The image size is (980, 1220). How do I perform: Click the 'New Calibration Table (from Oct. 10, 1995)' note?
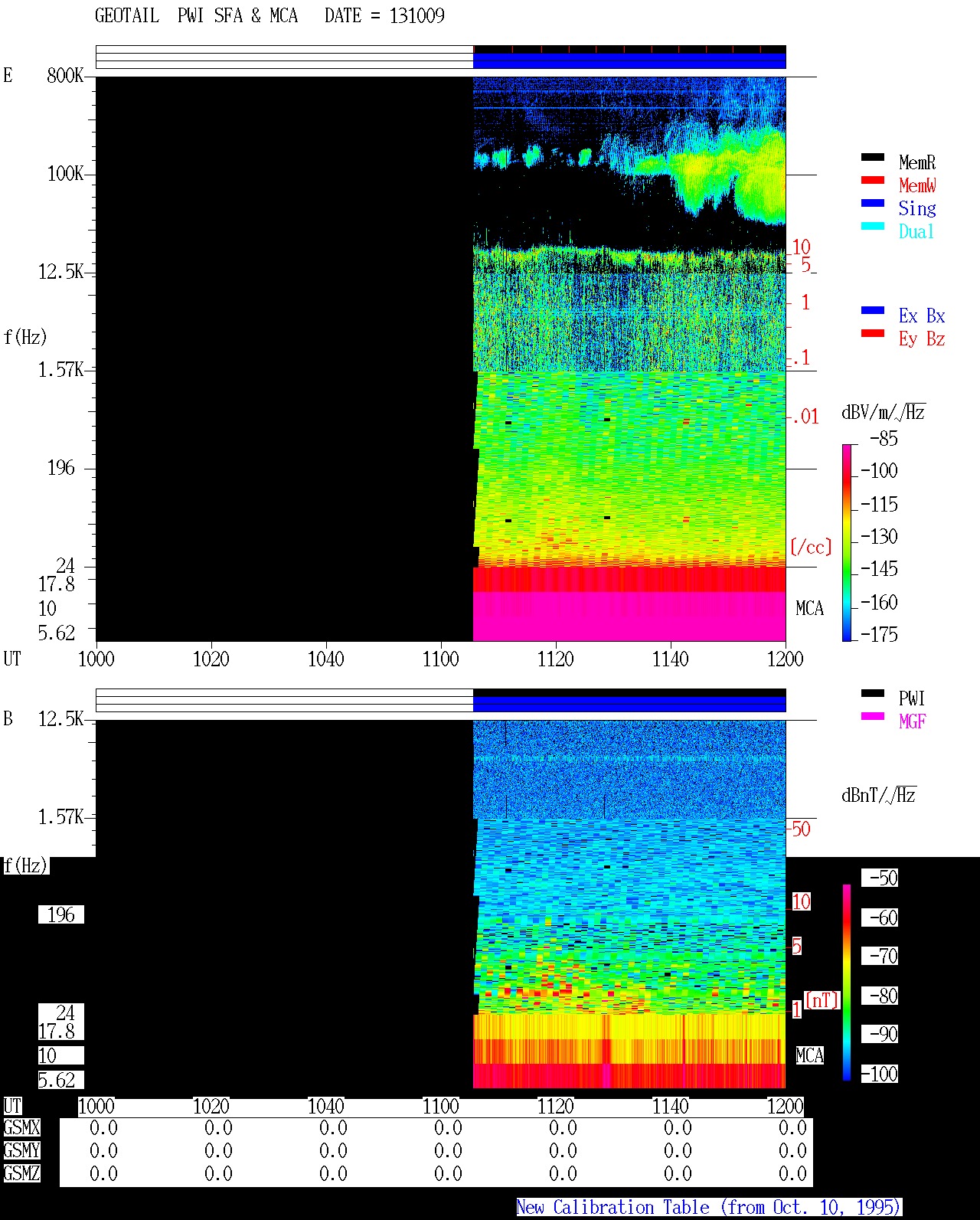click(709, 1207)
